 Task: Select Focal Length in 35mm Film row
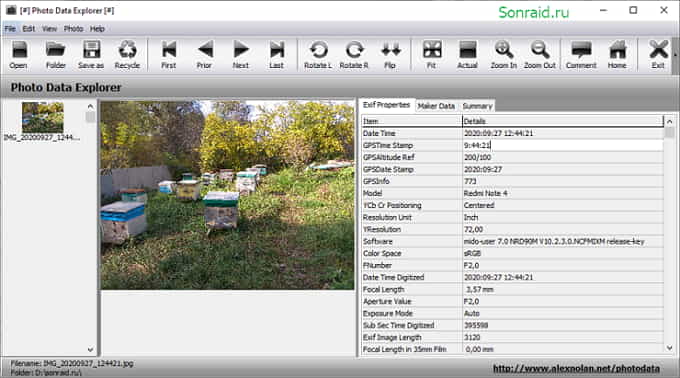tap(512, 349)
